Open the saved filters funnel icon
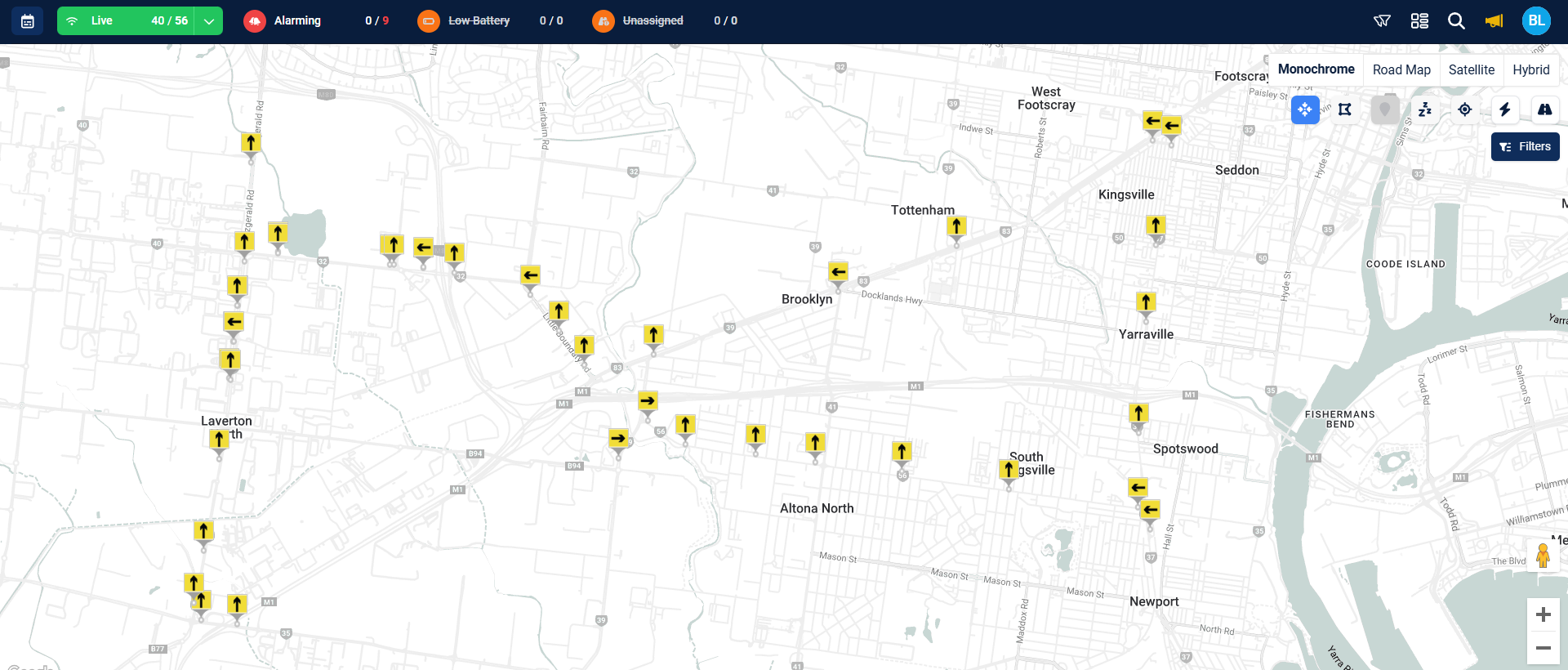This screenshot has height=670, width=1568. [x=1382, y=21]
